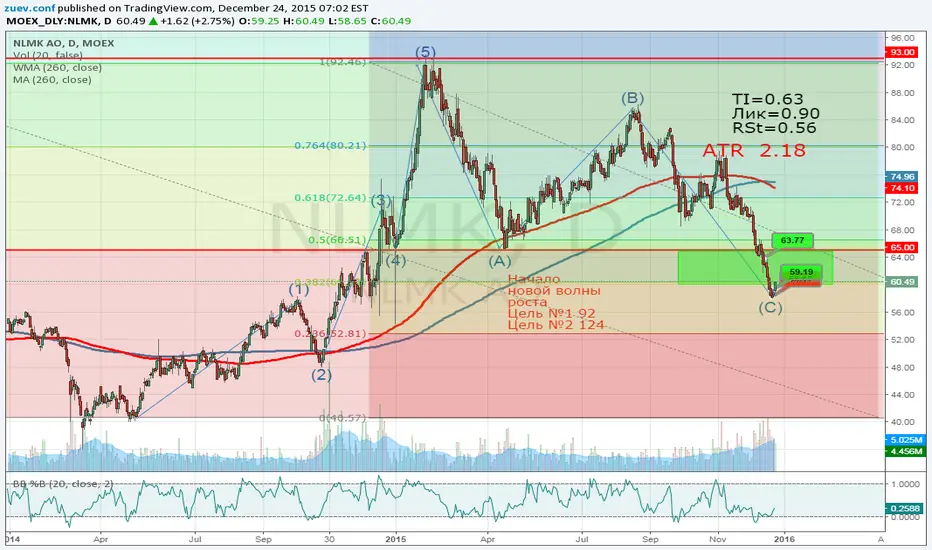The image size is (932, 550).
Task: Select the Vol (20, false) indicator legend
Action: [48, 55]
